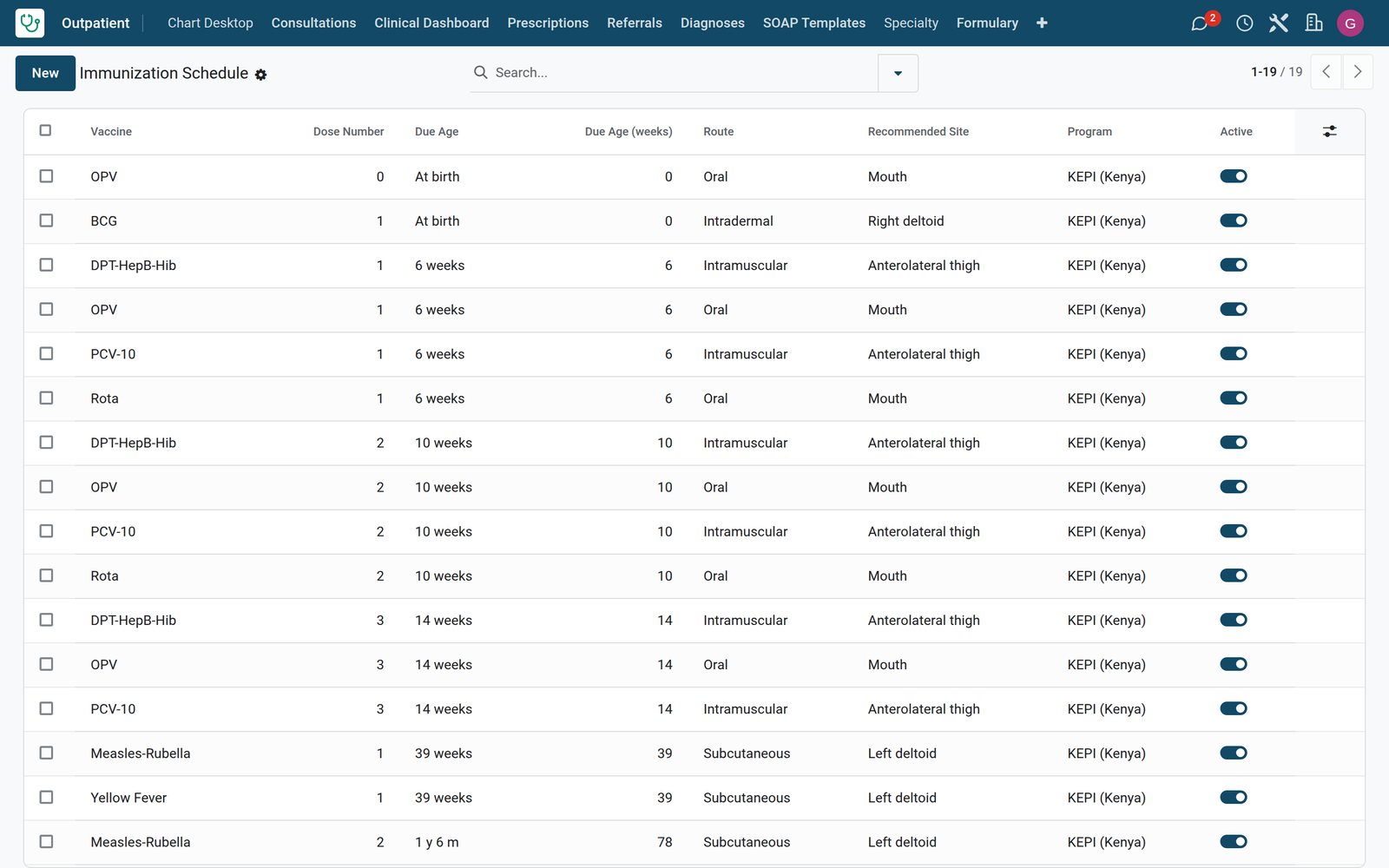Open the Diagnoses menu
The width and height of the screenshot is (1389, 868).
713,23
